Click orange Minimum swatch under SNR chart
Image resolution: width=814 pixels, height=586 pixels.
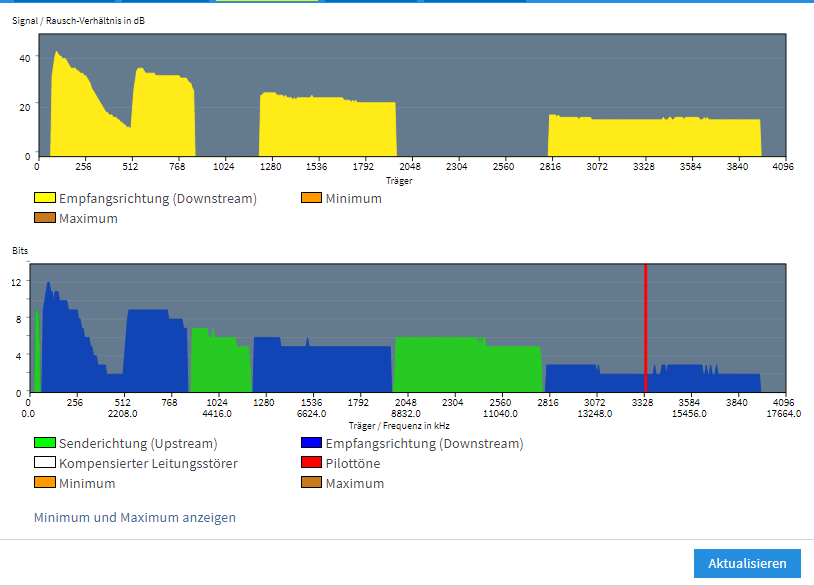coord(311,199)
